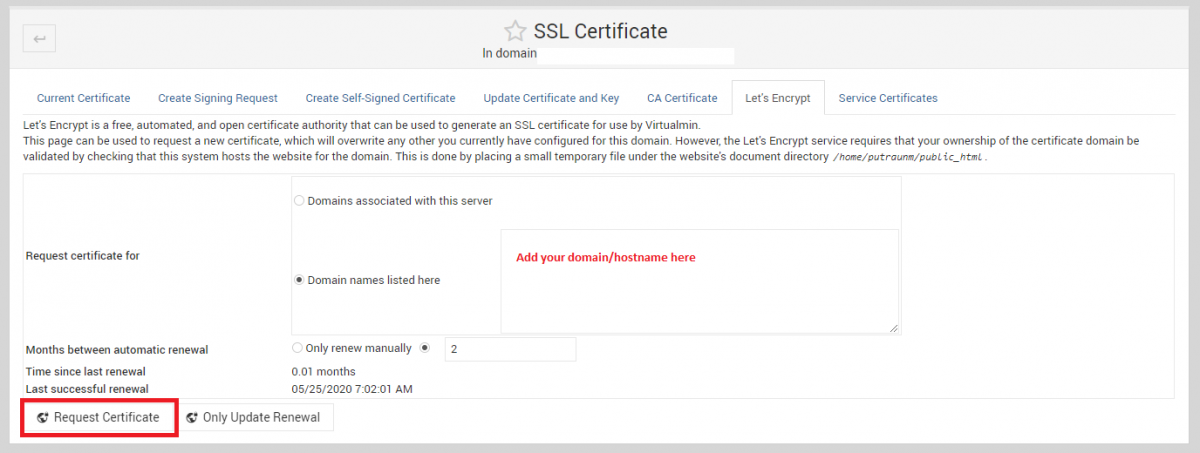Click the Only Update Renewal button

pos(254,418)
